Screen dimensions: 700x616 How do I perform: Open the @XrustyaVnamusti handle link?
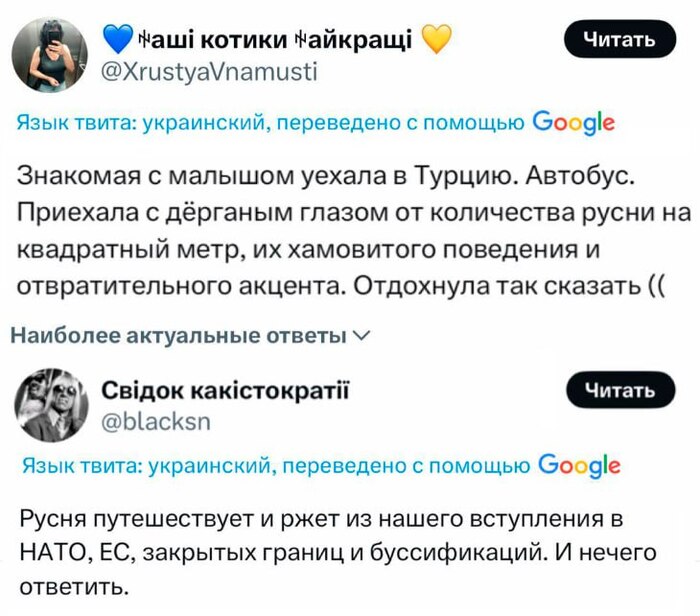(x=209, y=72)
